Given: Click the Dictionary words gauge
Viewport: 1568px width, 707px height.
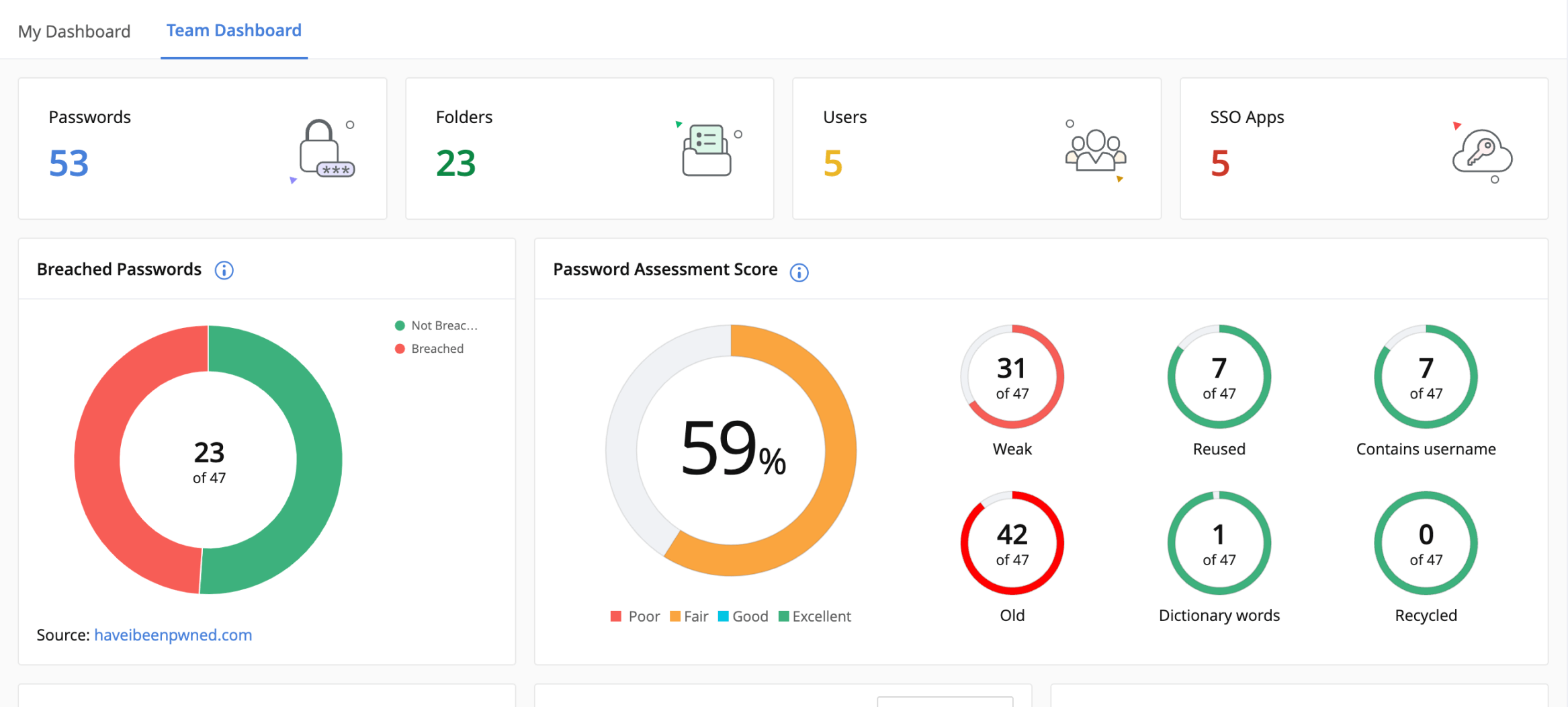Looking at the screenshot, I should pyautogui.click(x=1219, y=543).
